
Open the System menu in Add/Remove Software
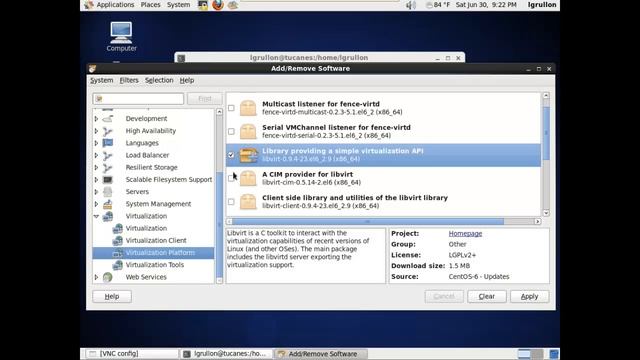click(x=102, y=80)
